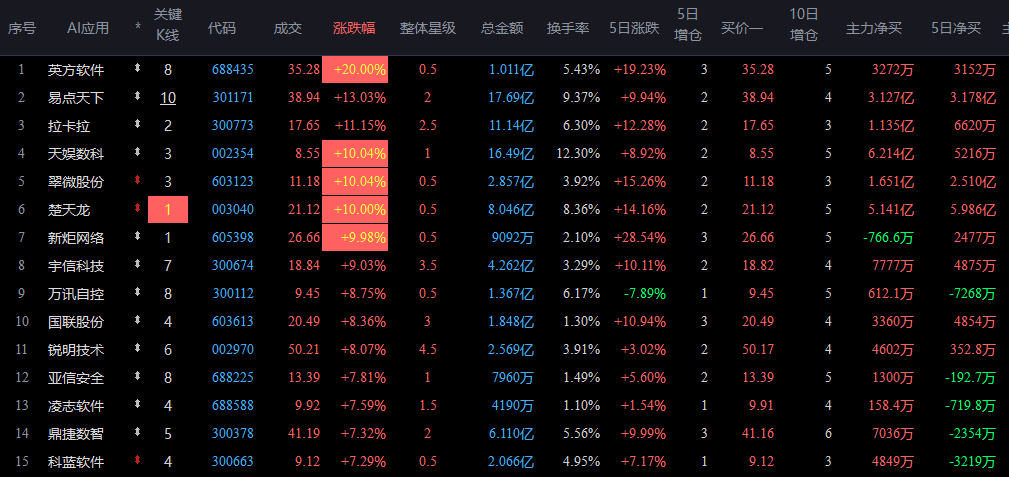Click the +28.54% 5日涨跌 value
1009x477 pixels.
(x=640, y=238)
